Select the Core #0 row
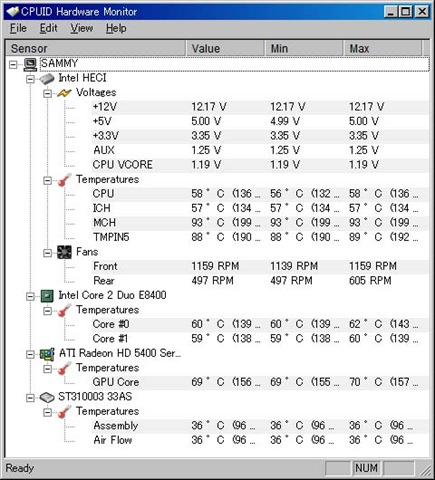The height and width of the screenshot is (480, 435). pyautogui.click(x=260, y=324)
